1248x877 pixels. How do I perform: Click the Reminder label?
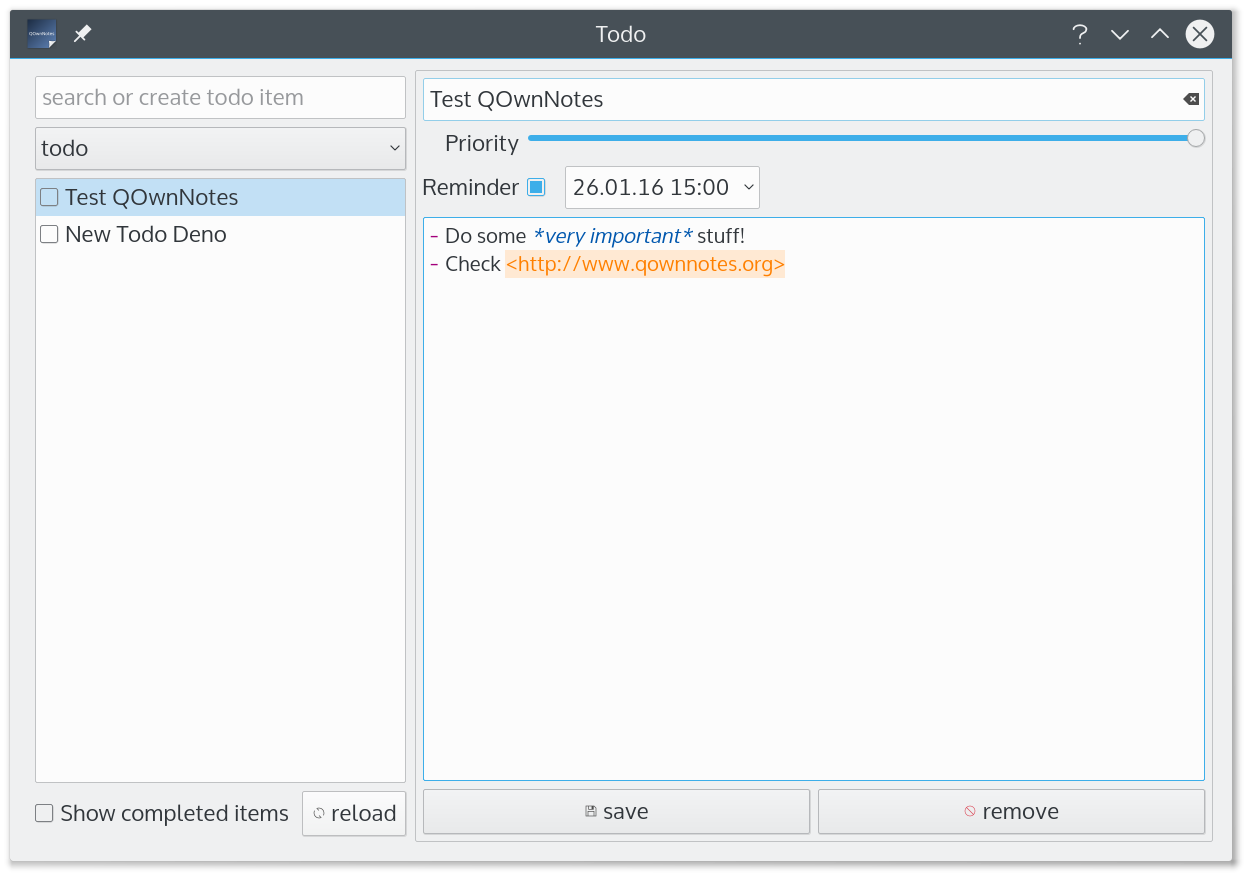click(471, 187)
